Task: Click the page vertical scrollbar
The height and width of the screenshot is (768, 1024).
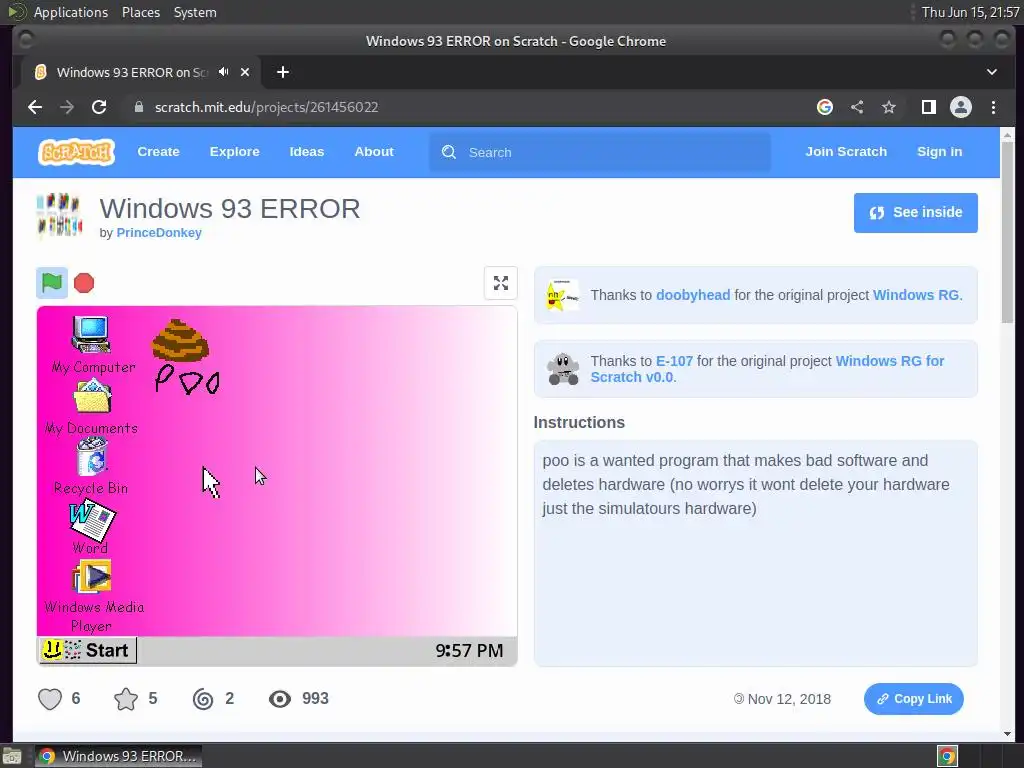Action: pos(1007,232)
